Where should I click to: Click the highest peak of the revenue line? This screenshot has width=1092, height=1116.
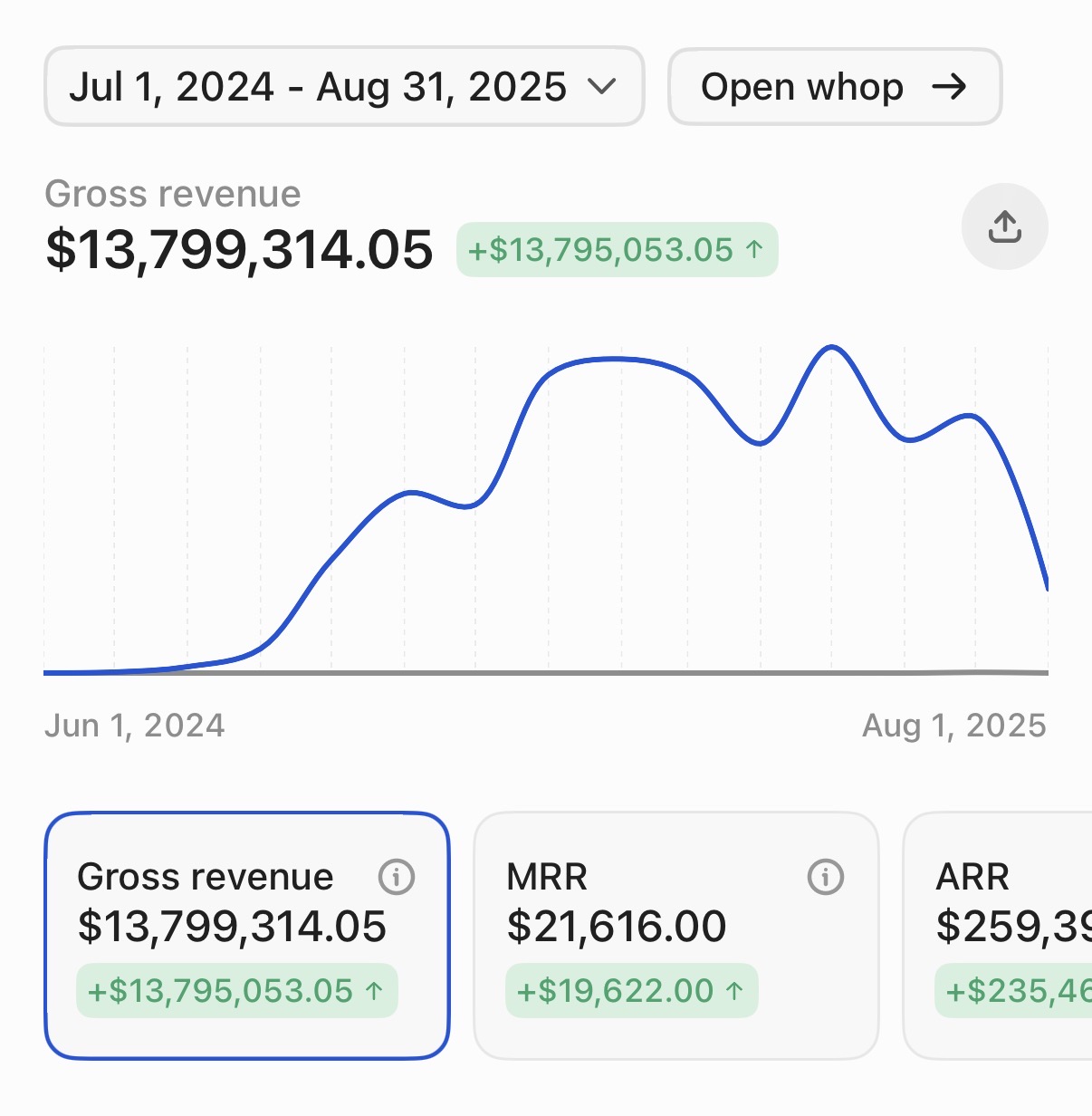coord(830,347)
